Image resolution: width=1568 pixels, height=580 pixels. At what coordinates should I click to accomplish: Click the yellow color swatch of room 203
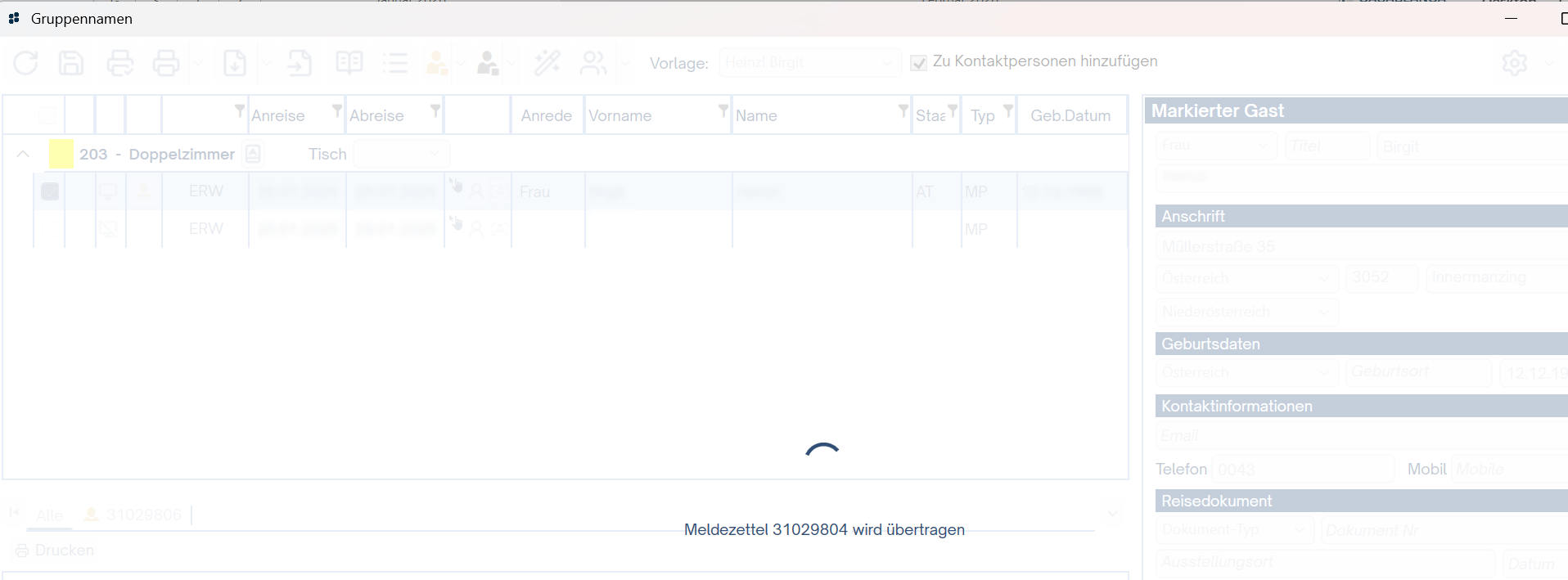(x=61, y=154)
